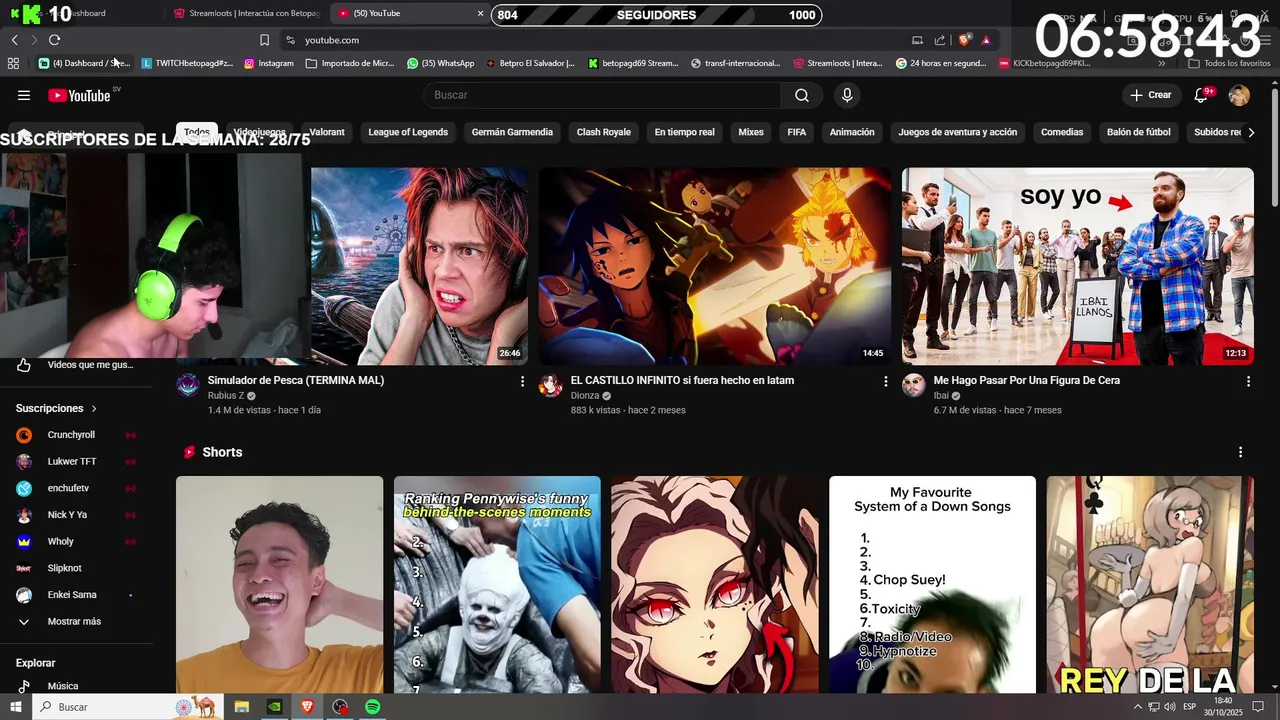Open the Windows notification center
The image size is (1280, 720).
tap(1258, 707)
